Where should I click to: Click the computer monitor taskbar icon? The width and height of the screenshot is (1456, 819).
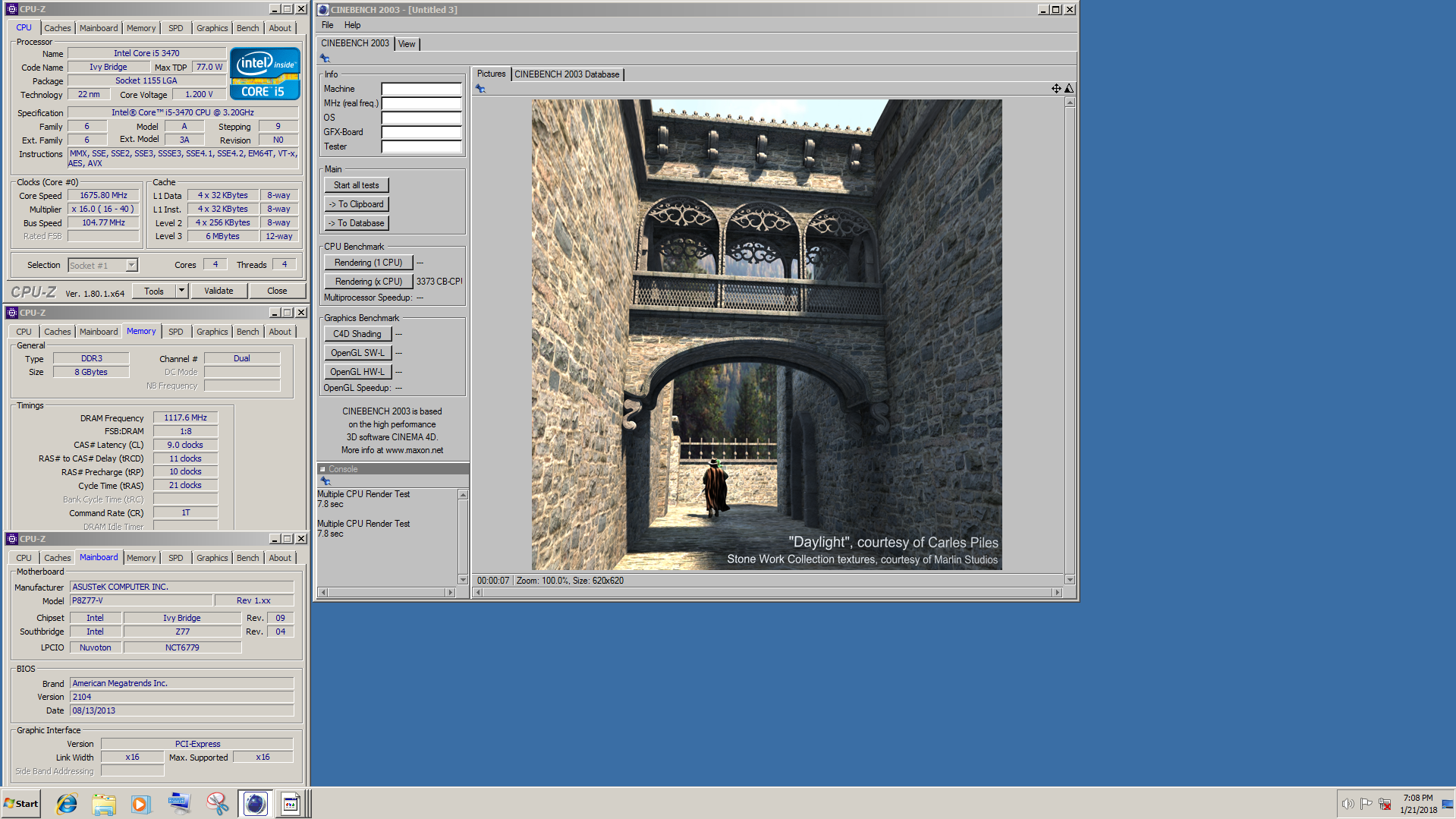(x=179, y=804)
